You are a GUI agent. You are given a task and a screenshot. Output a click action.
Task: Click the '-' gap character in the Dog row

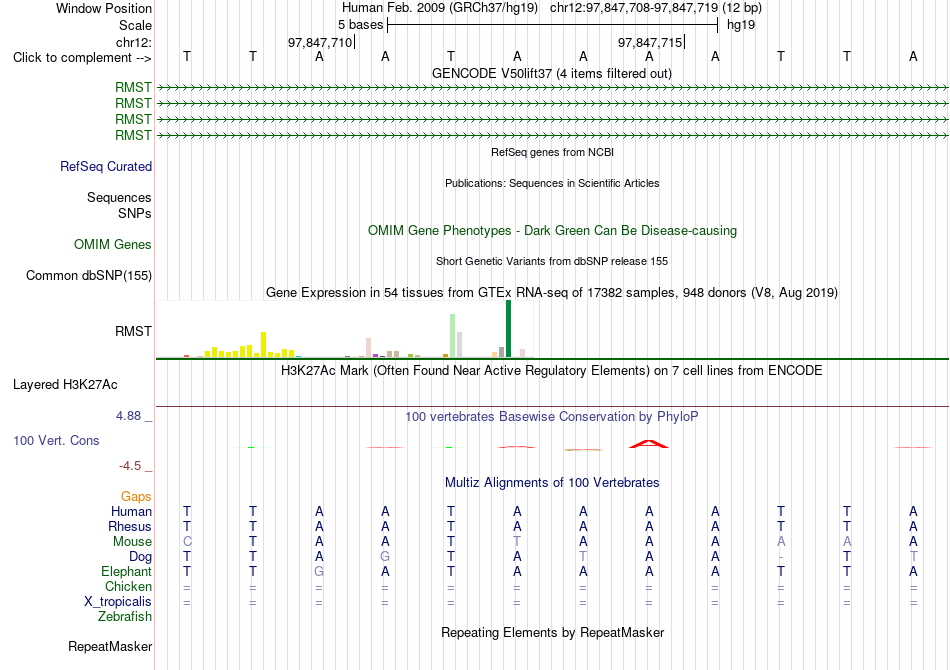pos(781,557)
